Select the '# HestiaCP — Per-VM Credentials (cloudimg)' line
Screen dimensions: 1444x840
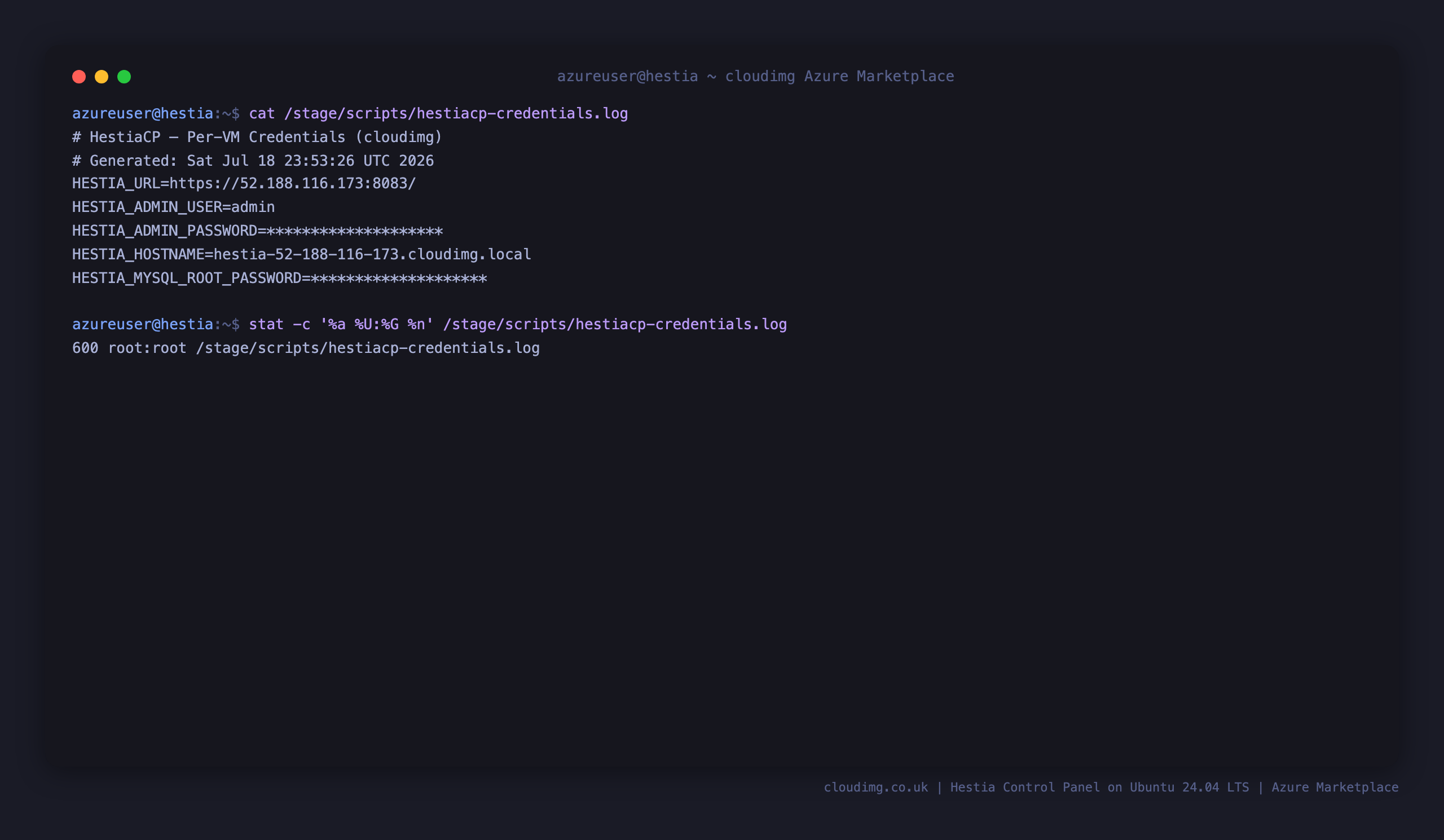257,137
